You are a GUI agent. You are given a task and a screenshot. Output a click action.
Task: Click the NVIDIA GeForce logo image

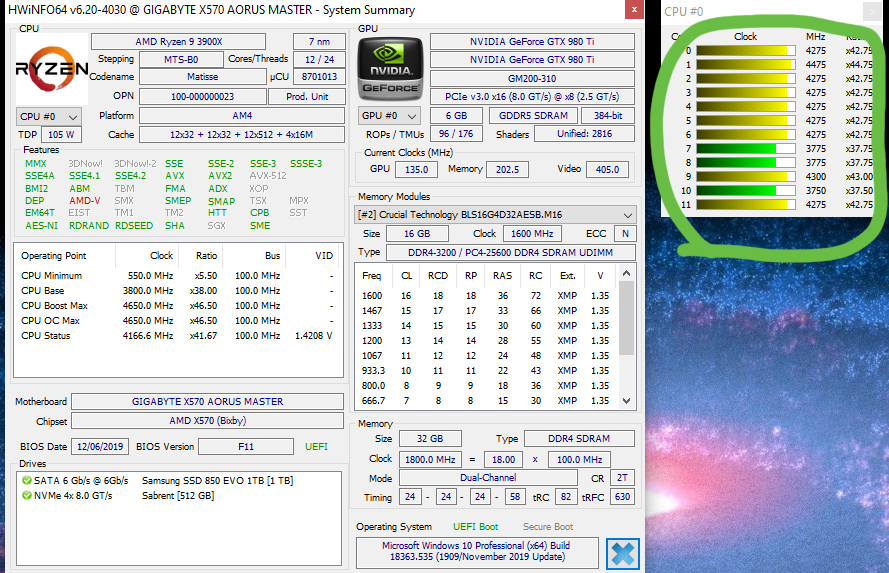[x=390, y=69]
